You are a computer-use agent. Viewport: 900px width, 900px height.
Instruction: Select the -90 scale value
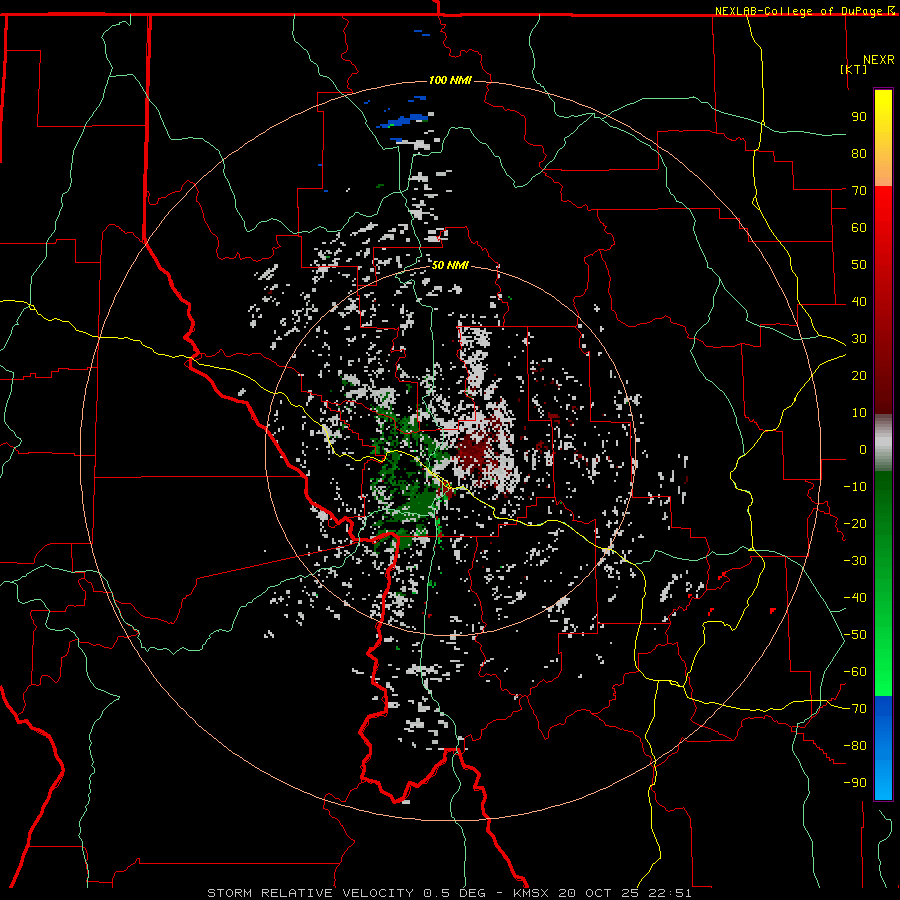[855, 783]
